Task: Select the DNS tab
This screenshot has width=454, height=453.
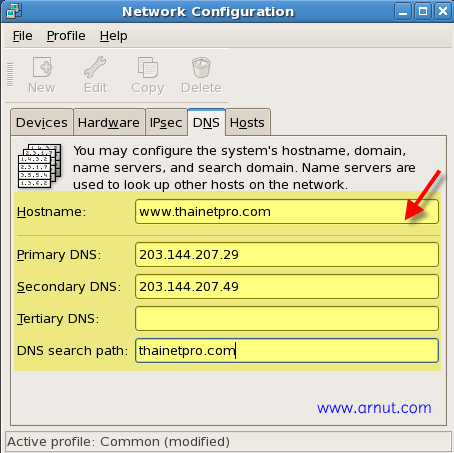Action: click(x=206, y=122)
